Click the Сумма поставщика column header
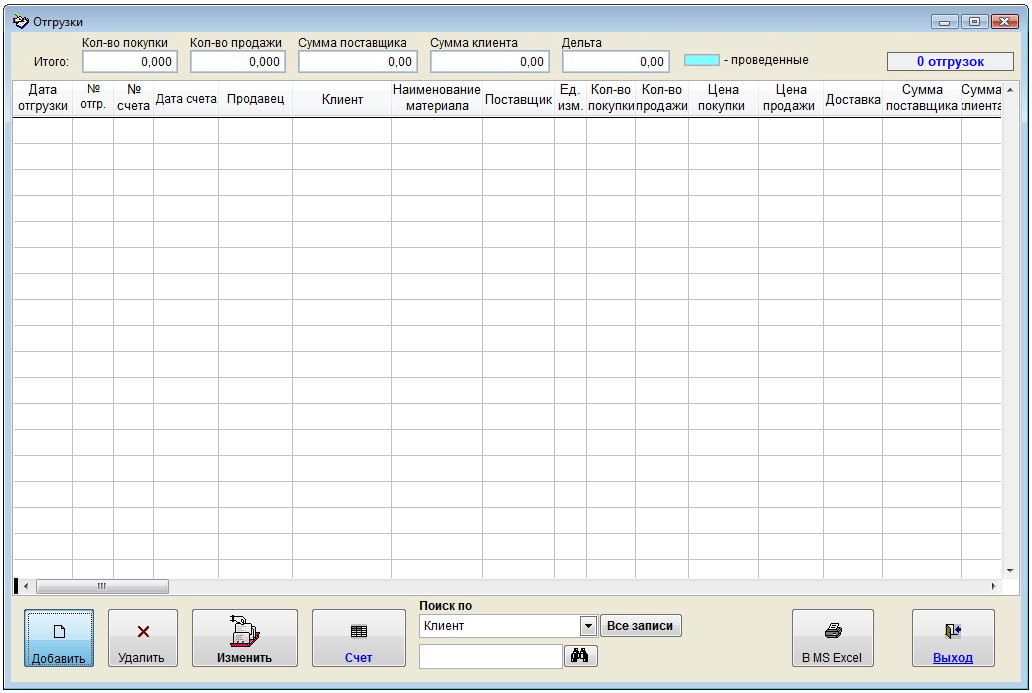Screen dimensions: 1032x693 [922, 98]
